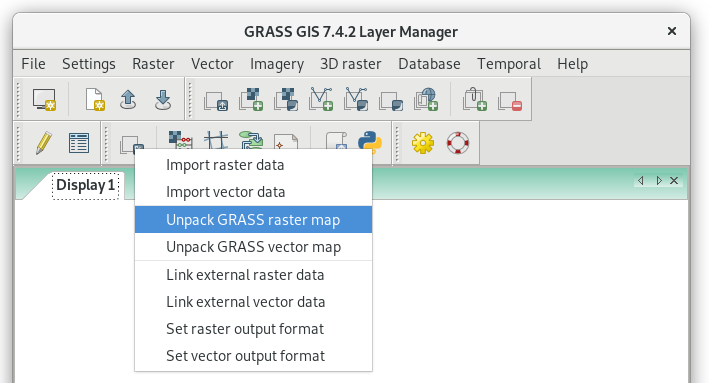Choose Import raster data
709x383 pixels.
click(x=253, y=165)
